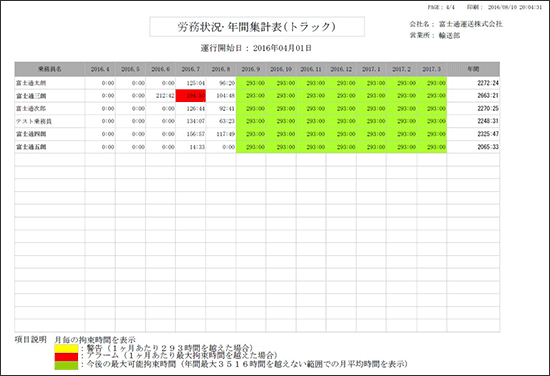
Task: Click the yearly total 2248:31
Action: (488, 121)
